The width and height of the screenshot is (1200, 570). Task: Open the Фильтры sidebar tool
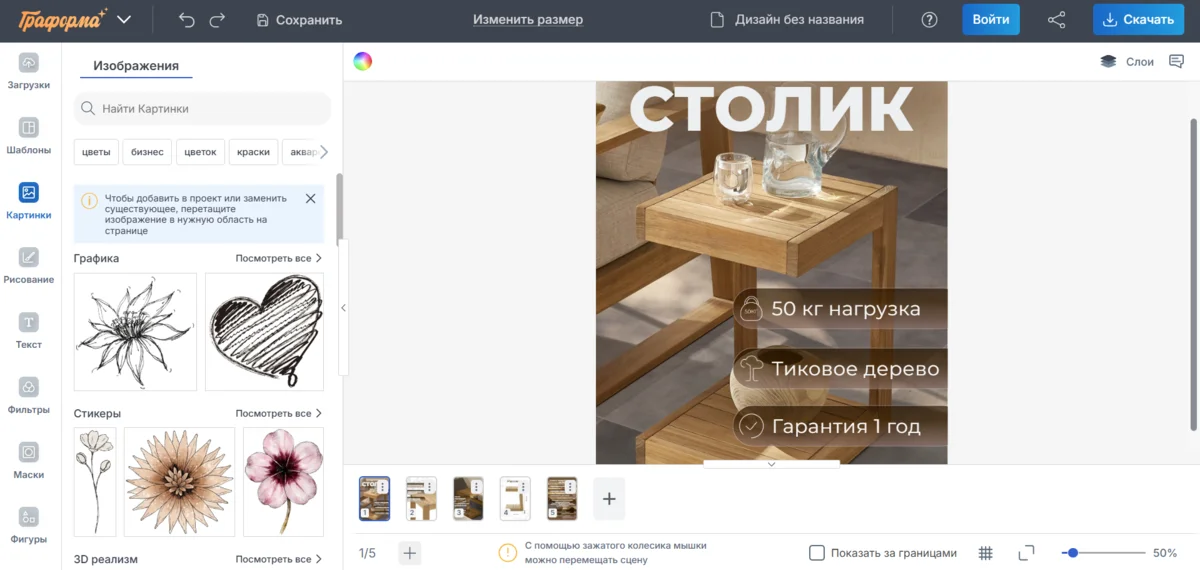(x=29, y=395)
